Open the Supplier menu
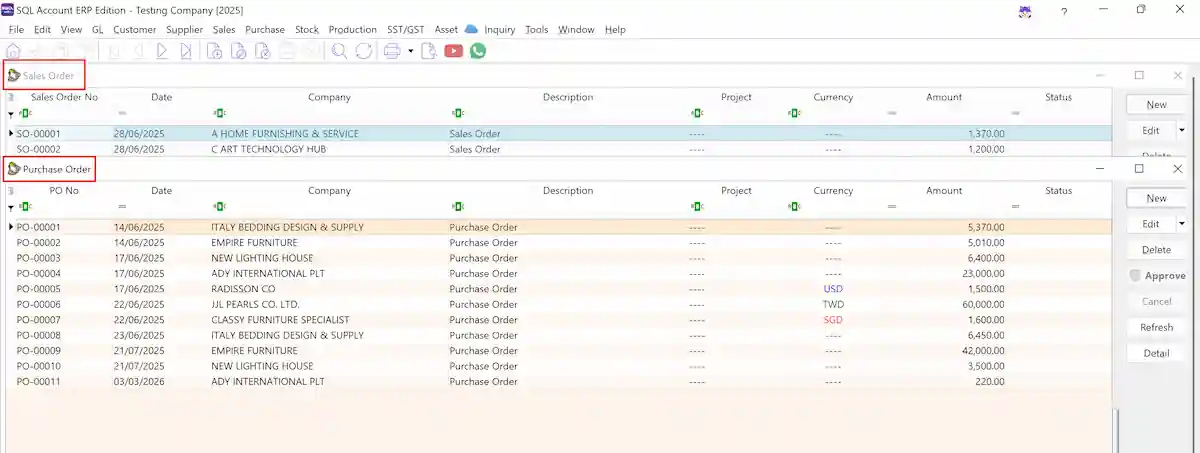 click(184, 29)
